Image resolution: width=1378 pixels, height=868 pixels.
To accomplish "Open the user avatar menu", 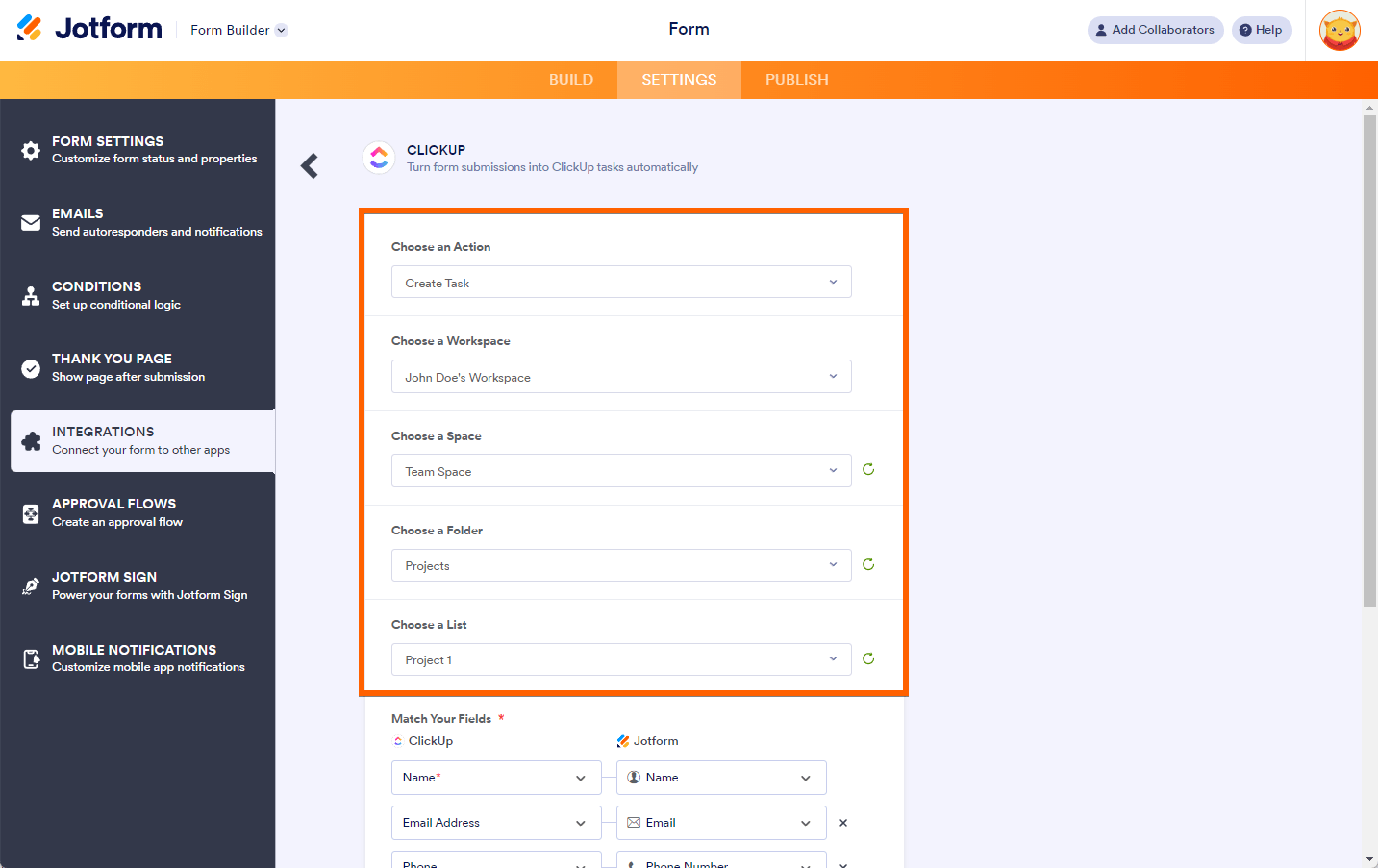I will point(1340,30).
